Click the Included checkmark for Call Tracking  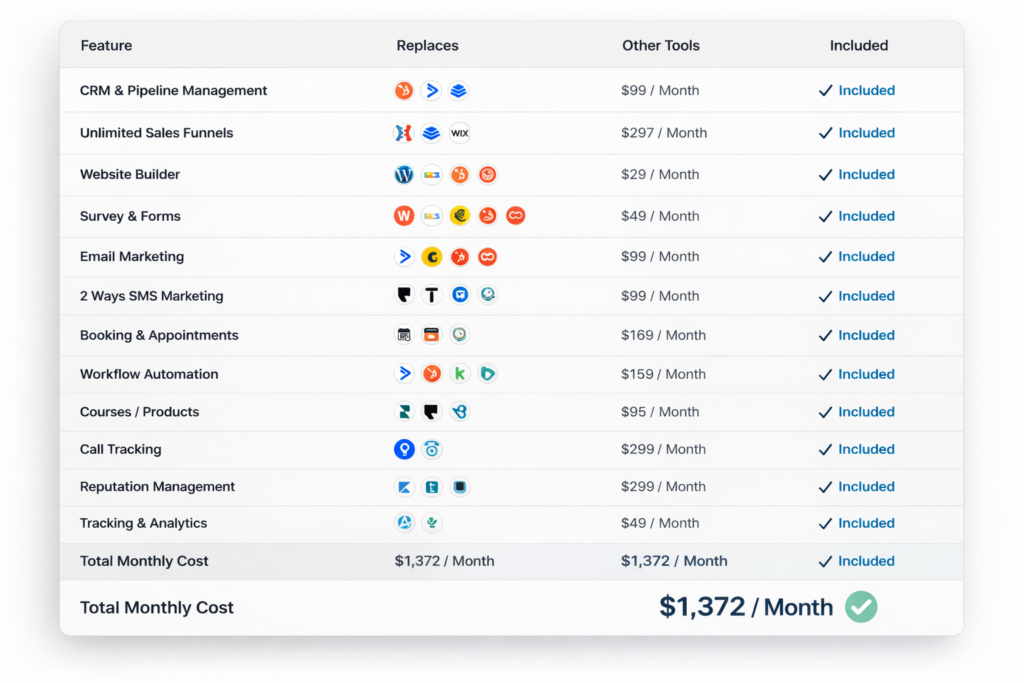coord(825,449)
